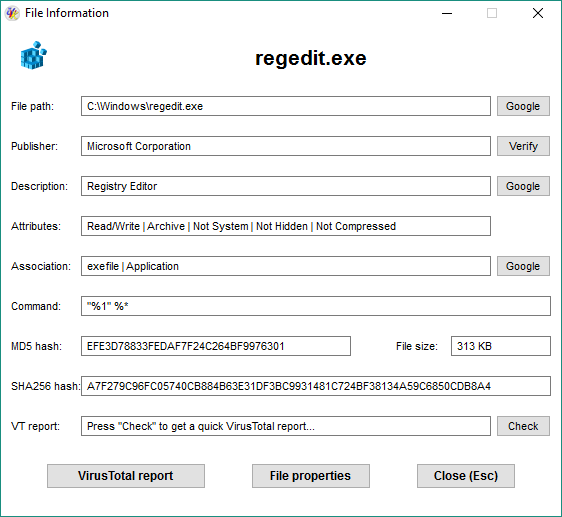Click the "Command:" label
Image resolution: width=562 pixels, height=517 pixels.
click(36, 306)
